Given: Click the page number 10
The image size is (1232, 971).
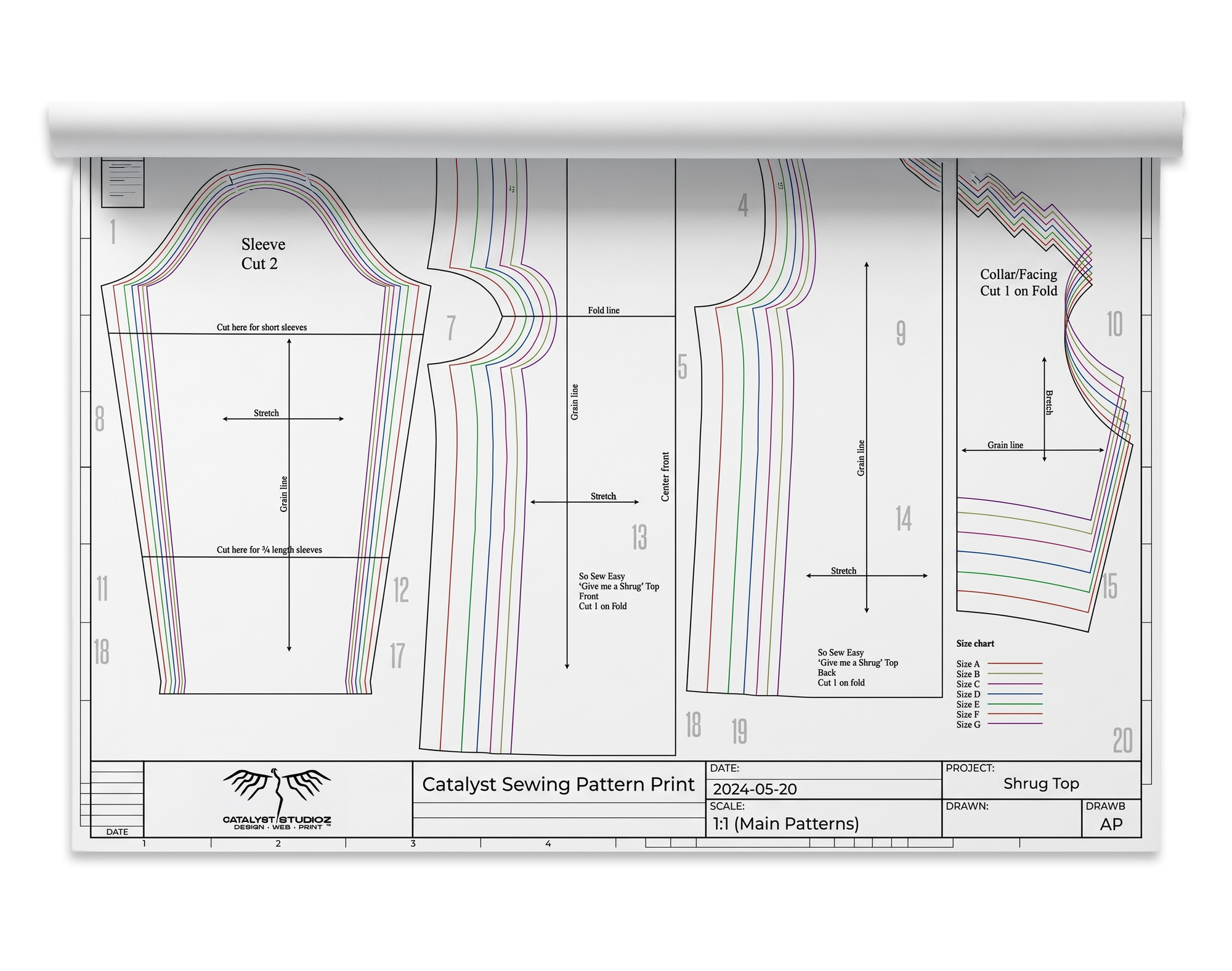Looking at the screenshot, I should pos(1115,324).
